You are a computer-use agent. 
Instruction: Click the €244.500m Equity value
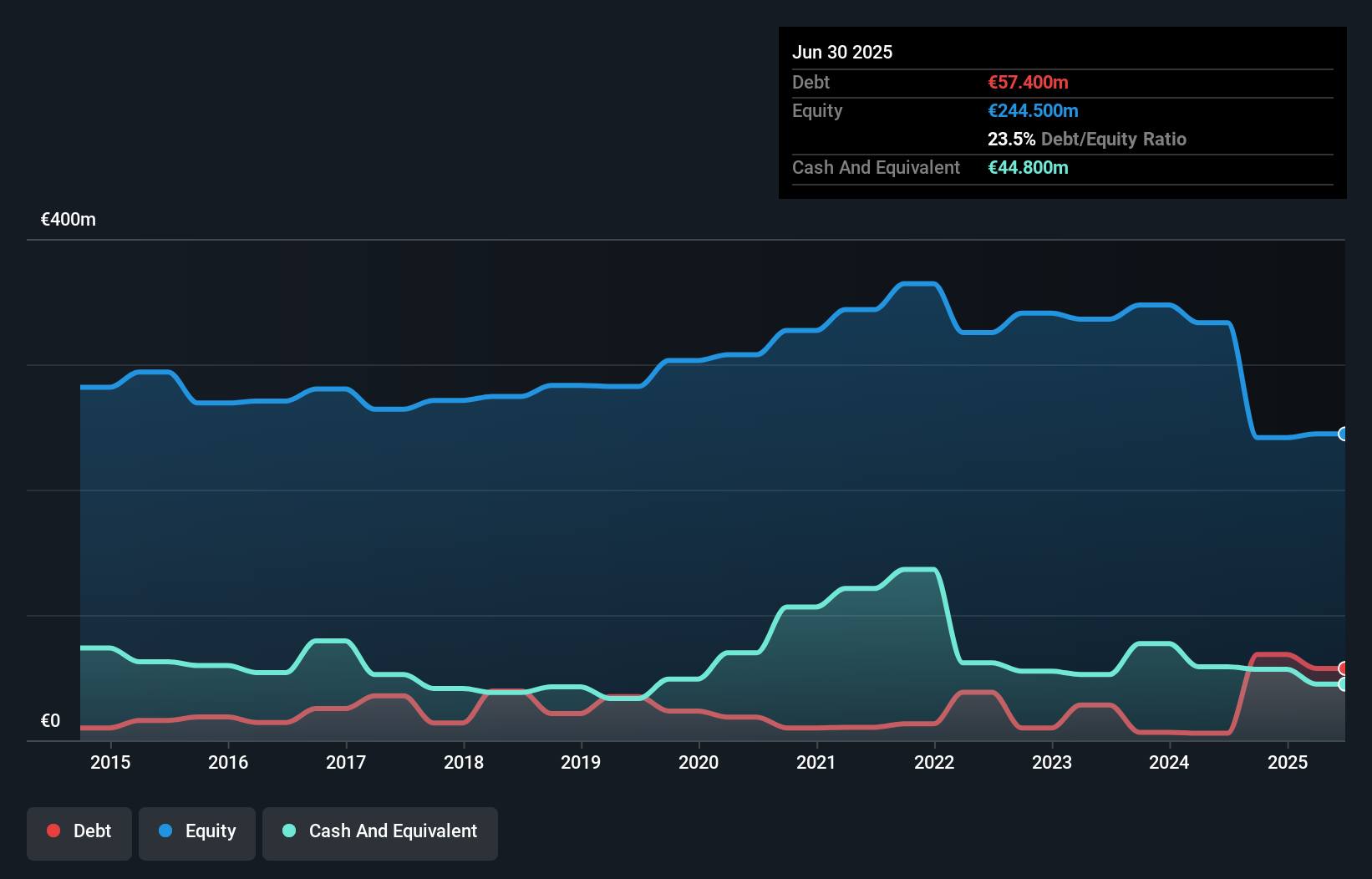point(1033,110)
